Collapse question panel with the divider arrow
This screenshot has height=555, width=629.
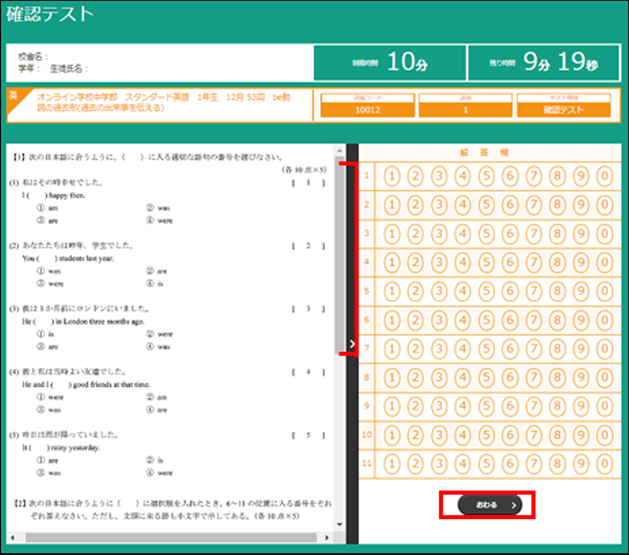353,345
